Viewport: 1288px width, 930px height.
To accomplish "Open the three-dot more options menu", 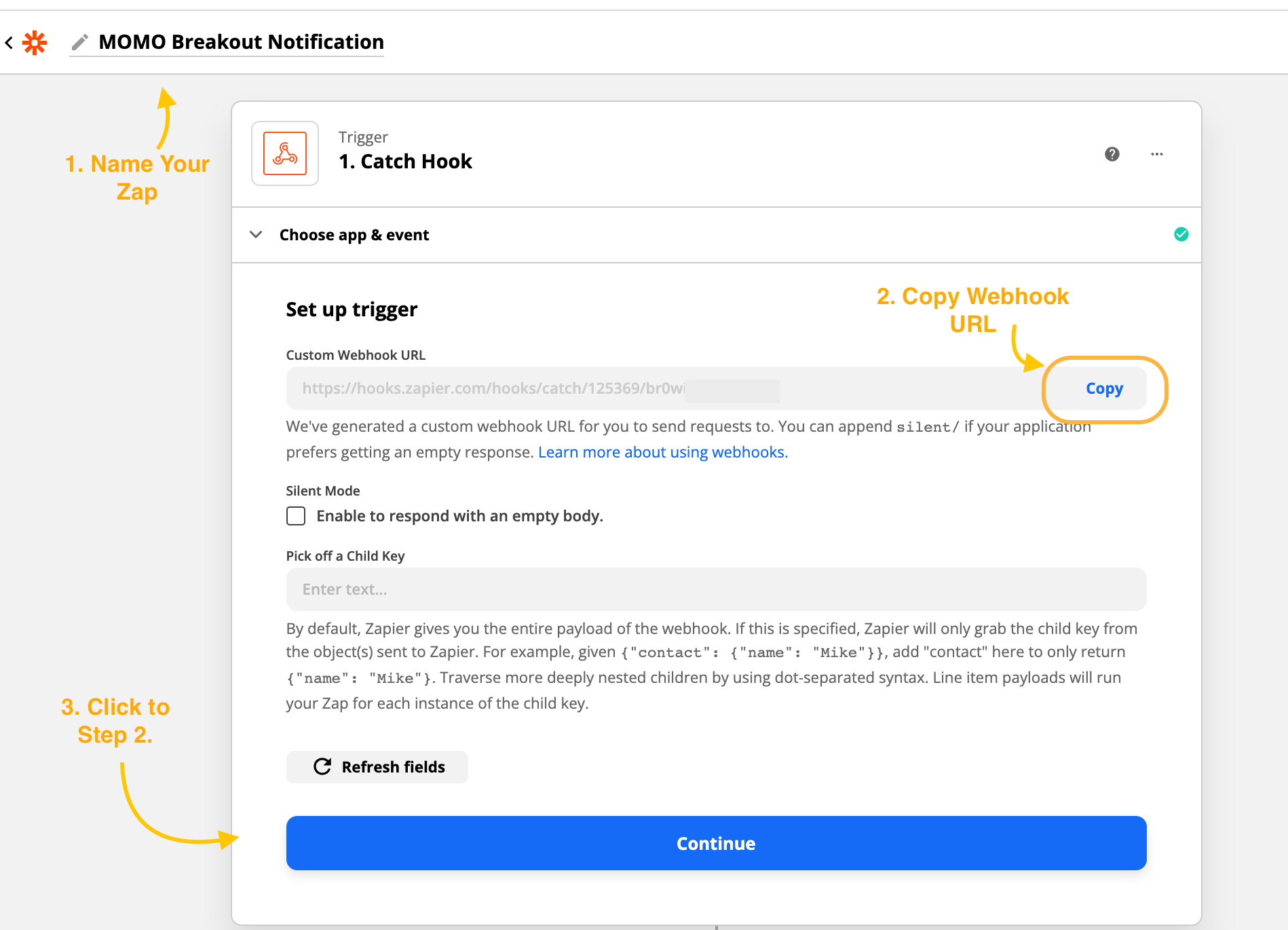I will [1156, 154].
